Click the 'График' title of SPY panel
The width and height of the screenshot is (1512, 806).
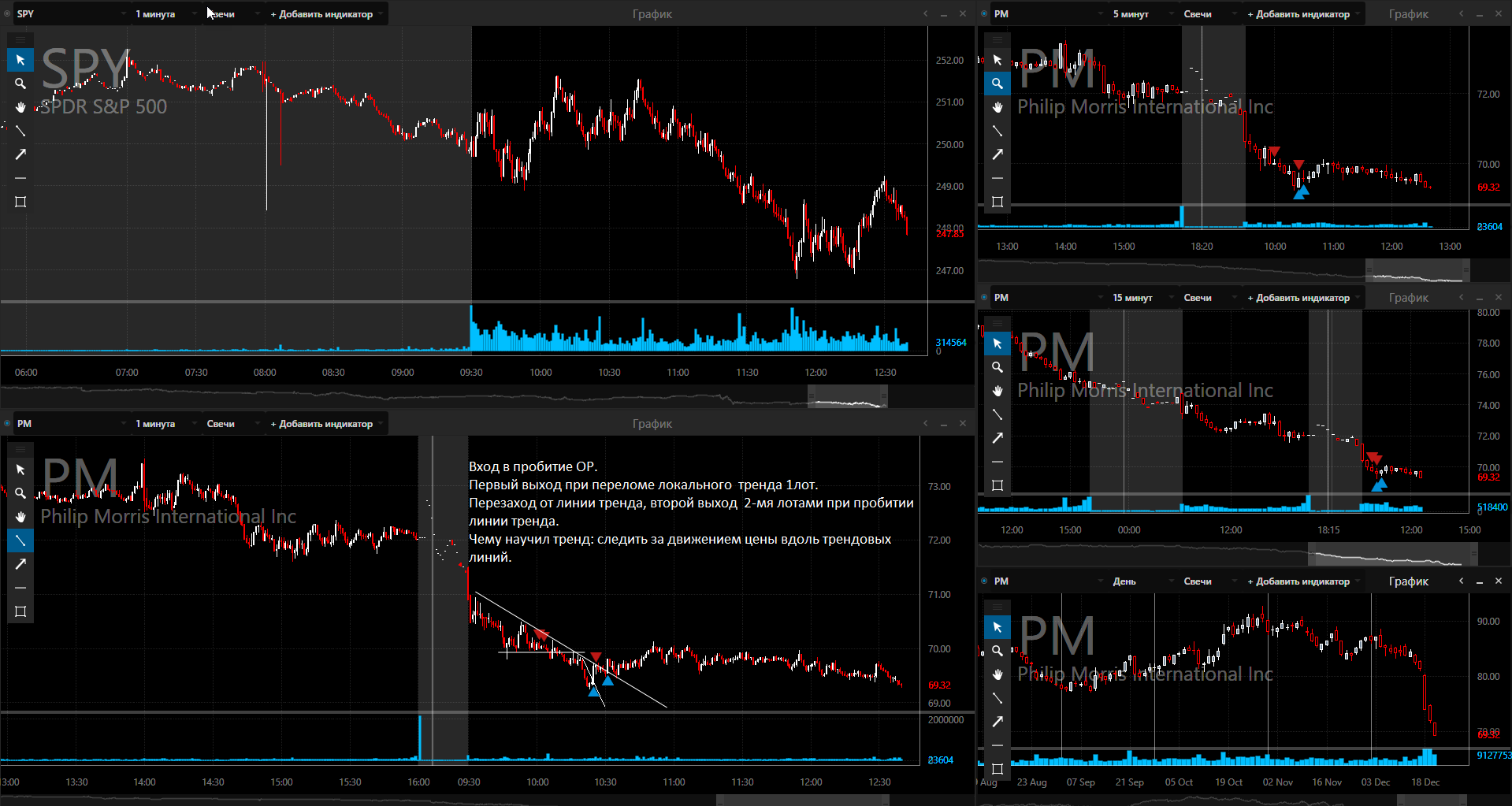(652, 14)
